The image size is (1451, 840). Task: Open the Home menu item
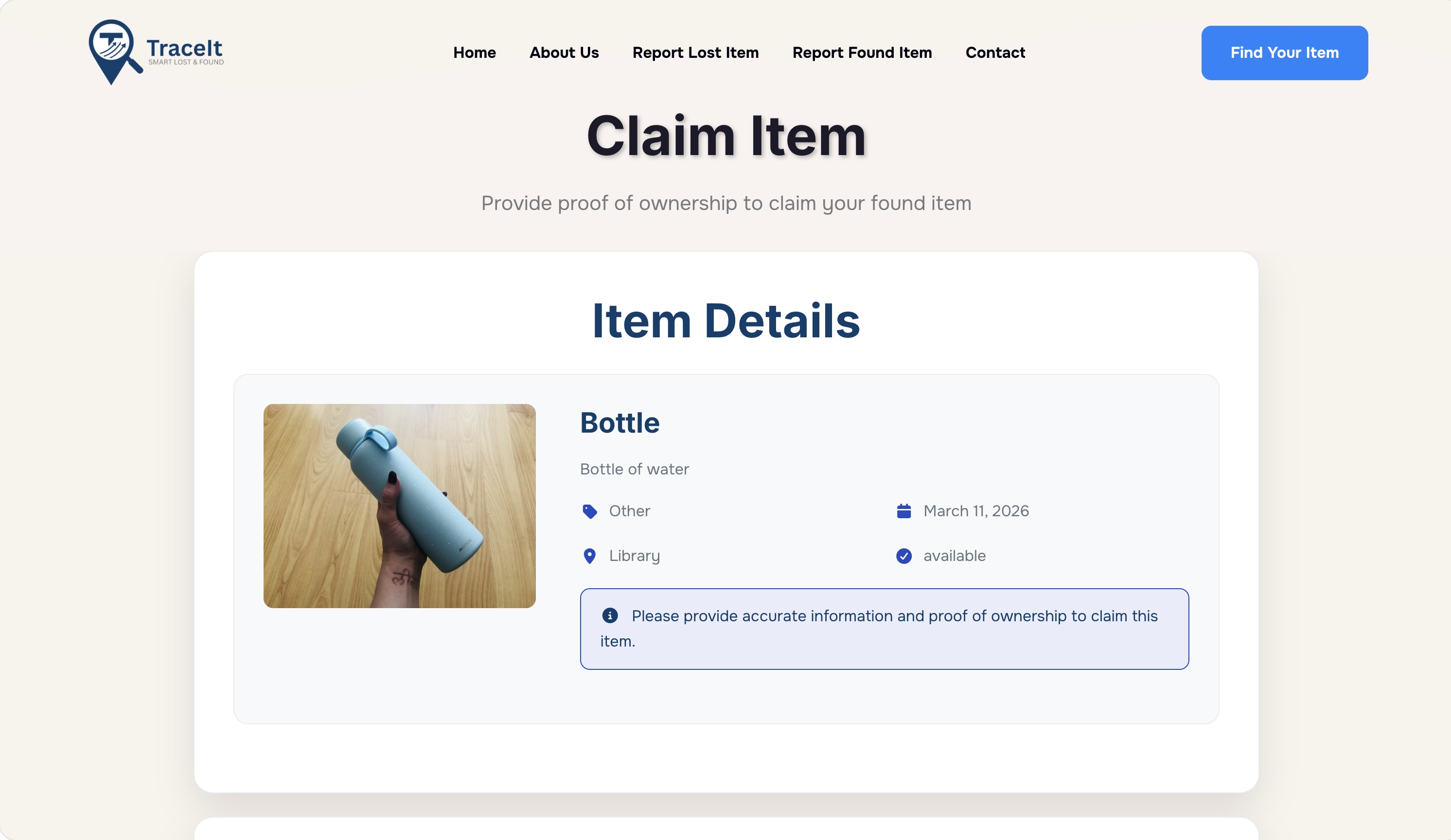[x=474, y=53]
